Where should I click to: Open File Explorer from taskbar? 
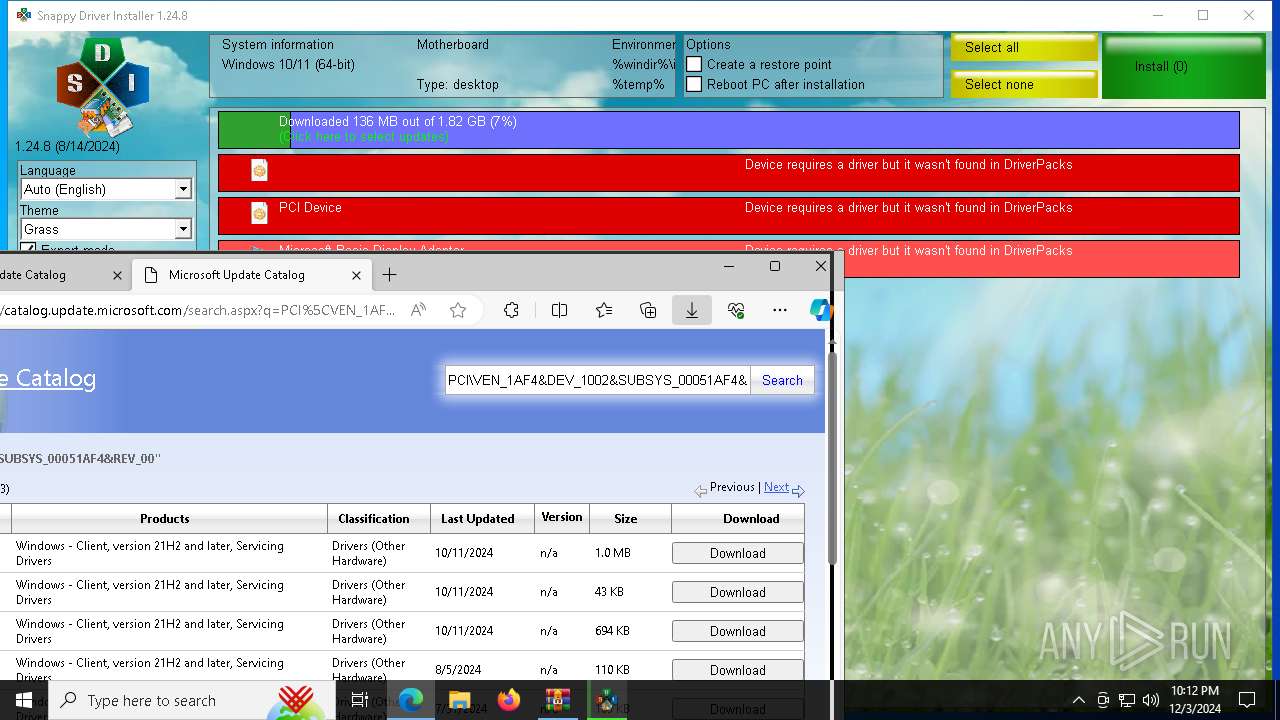(460, 700)
